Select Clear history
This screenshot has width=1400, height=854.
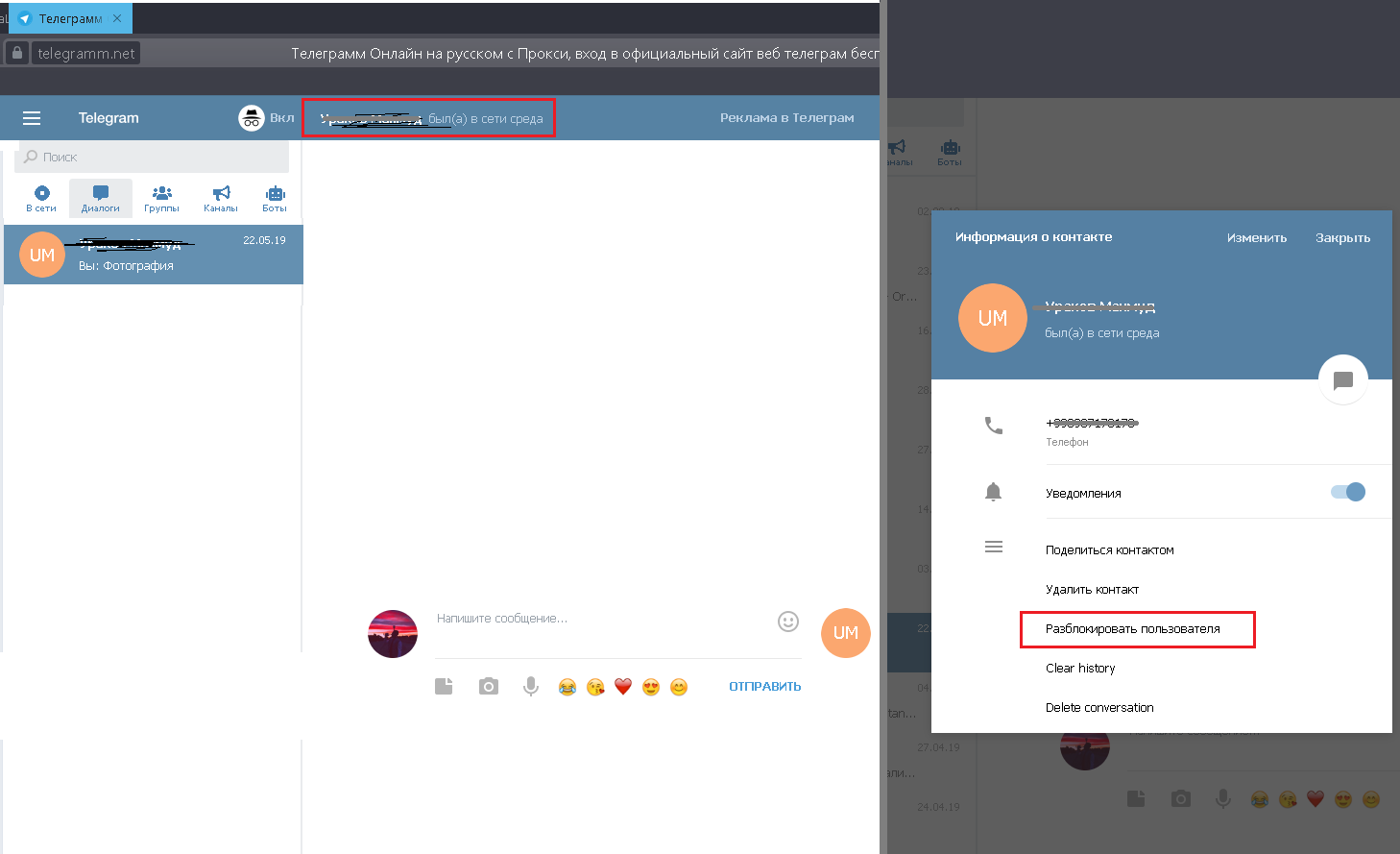1080,669
